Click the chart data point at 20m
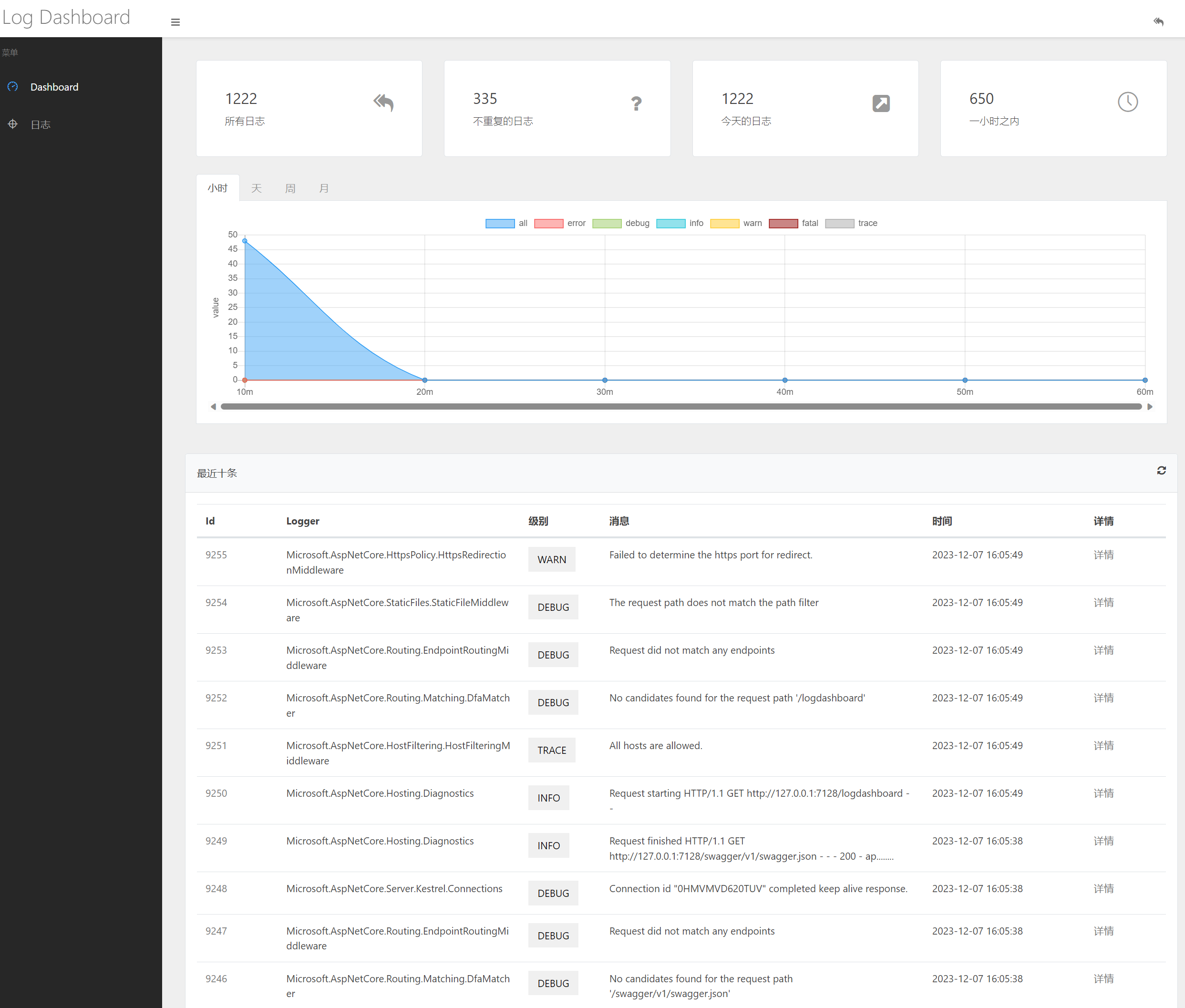 (424, 380)
